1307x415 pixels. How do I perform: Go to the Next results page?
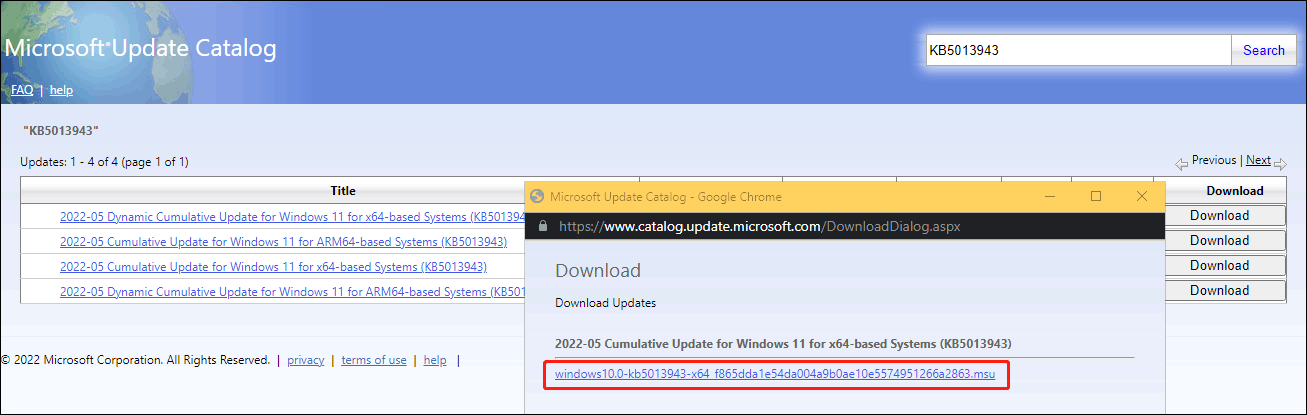click(x=1258, y=160)
